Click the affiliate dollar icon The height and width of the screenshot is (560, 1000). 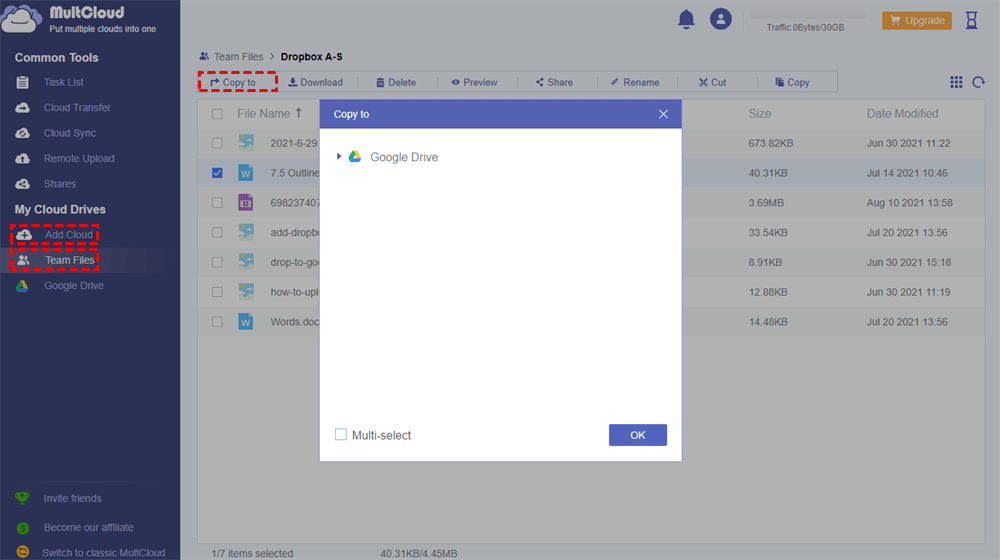(22, 528)
